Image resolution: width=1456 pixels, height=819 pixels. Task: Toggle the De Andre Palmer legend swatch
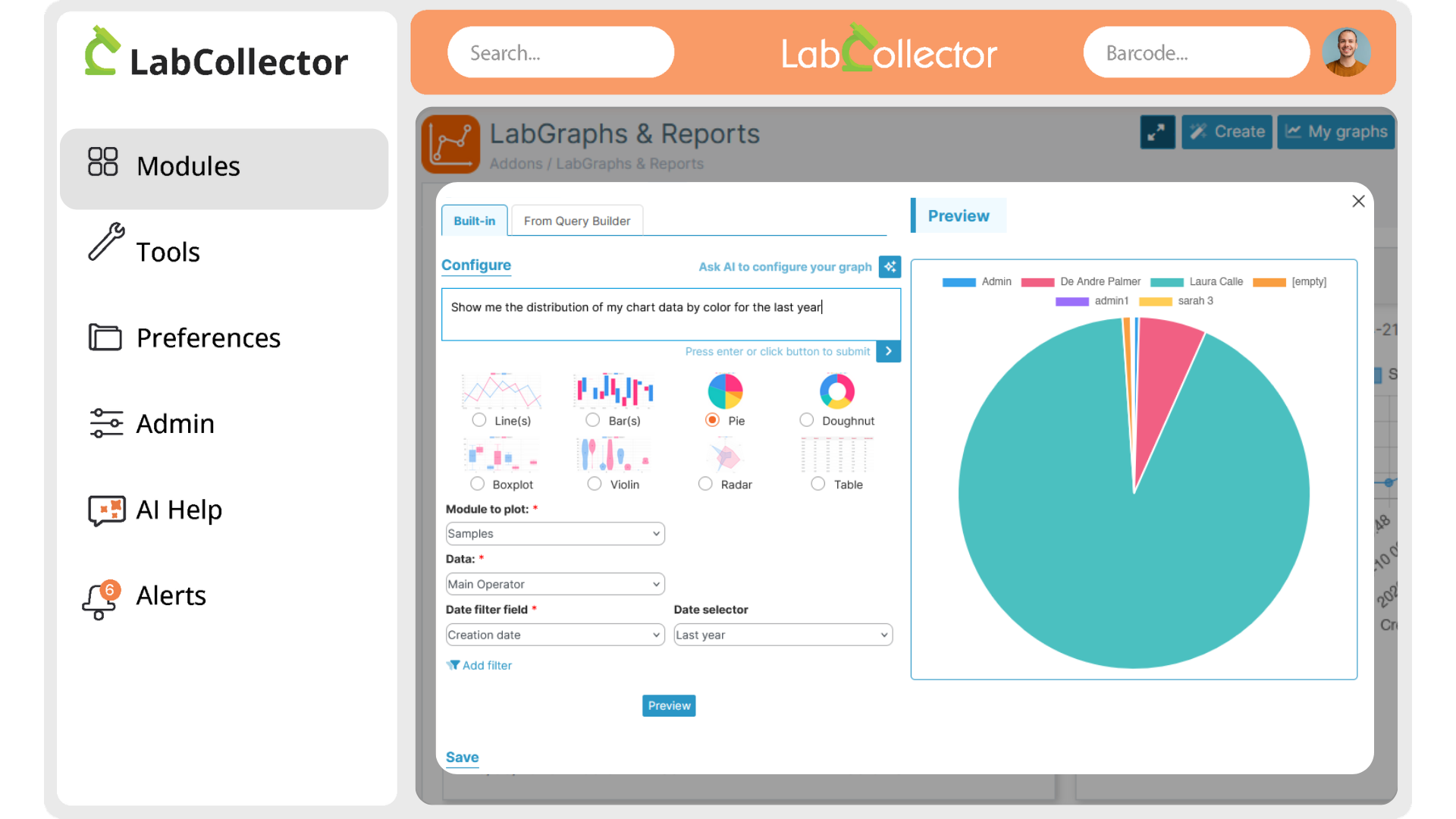(x=1037, y=282)
